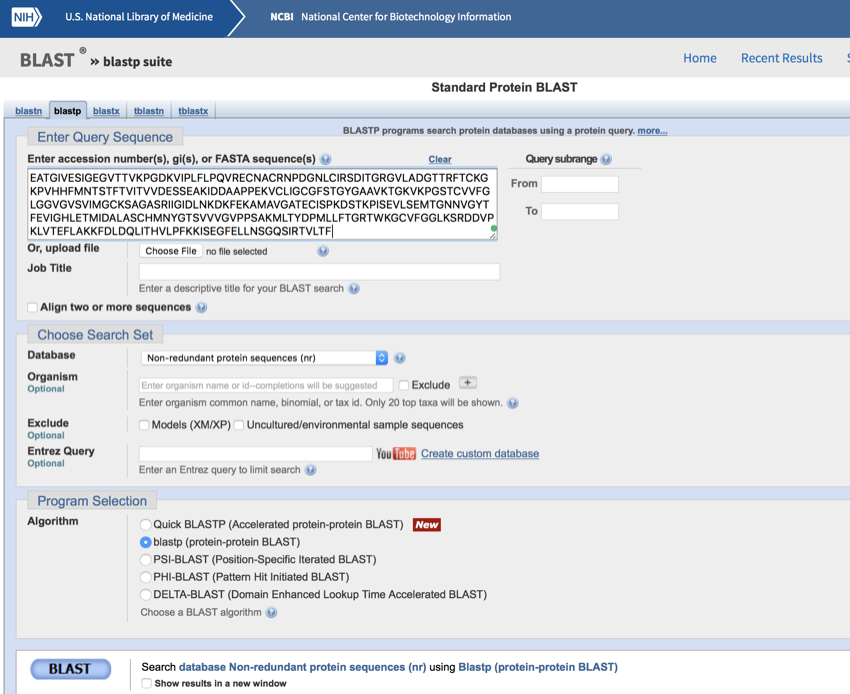Open Recent Results in top navigation

click(781, 58)
